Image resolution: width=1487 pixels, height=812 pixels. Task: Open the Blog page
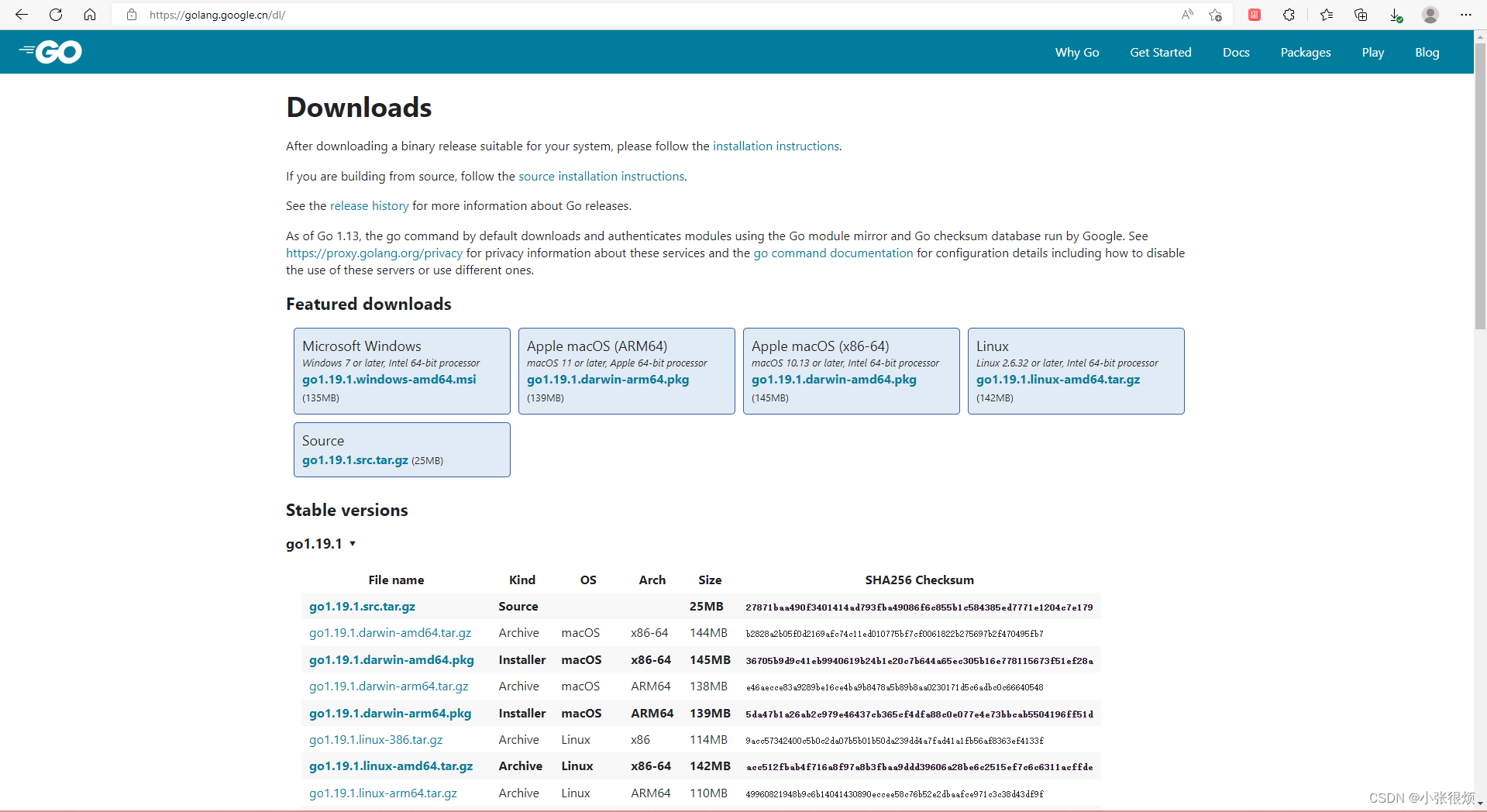pos(1427,53)
